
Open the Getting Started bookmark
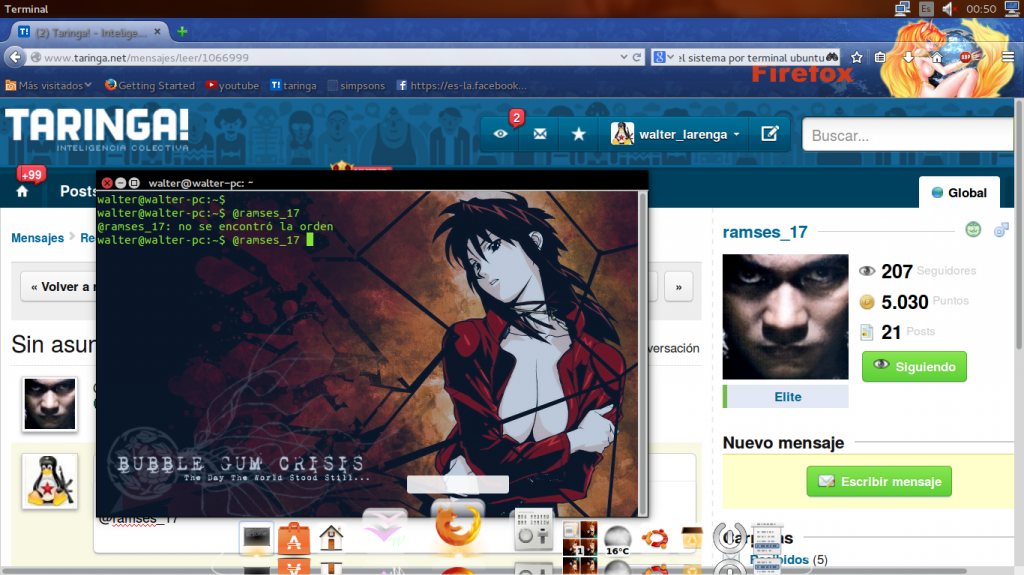150,86
